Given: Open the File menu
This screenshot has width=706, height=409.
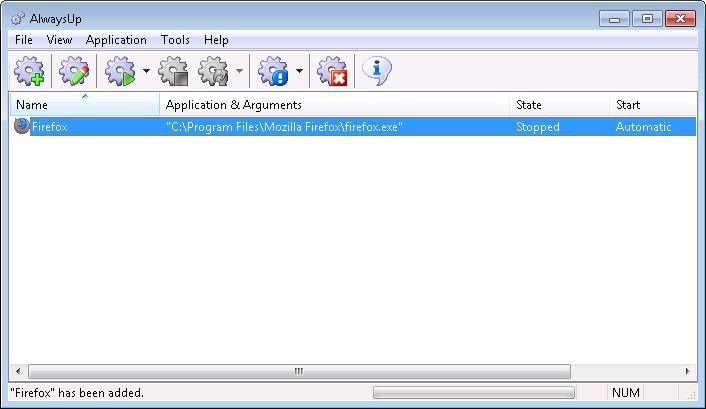Looking at the screenshot, I should 24,40.
